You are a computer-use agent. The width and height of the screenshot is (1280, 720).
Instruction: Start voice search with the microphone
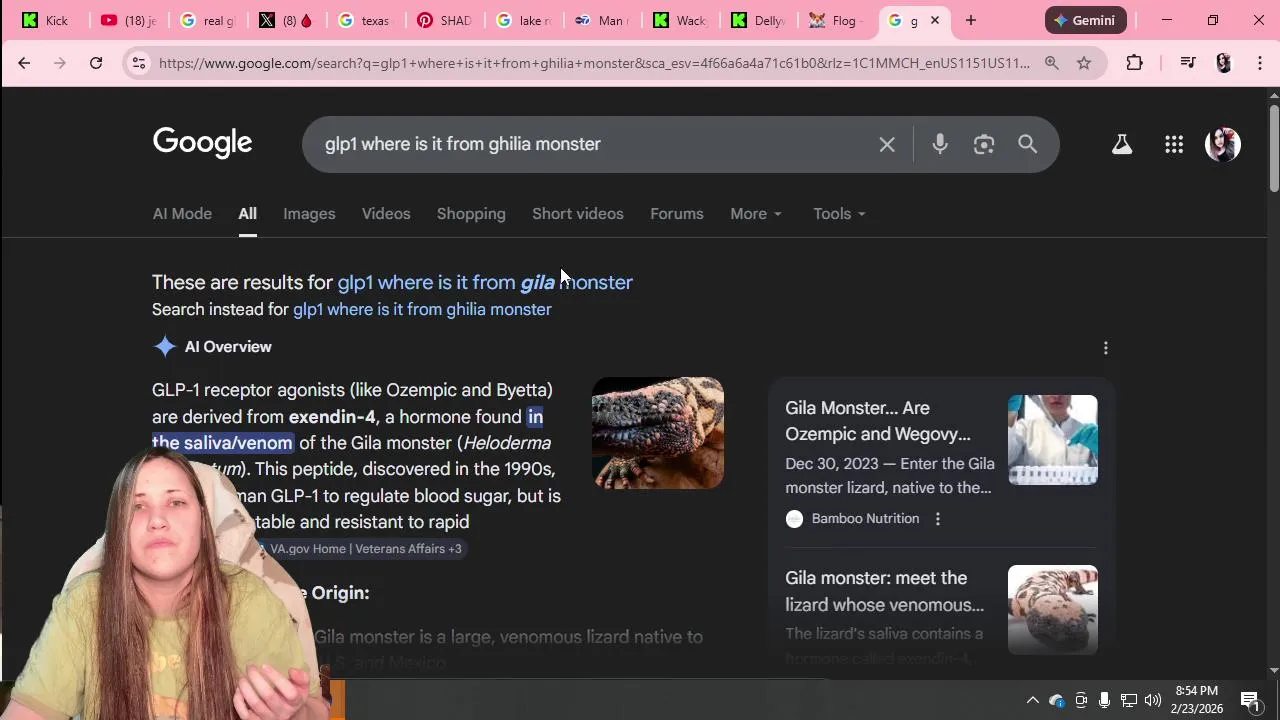pyautogui.click(x=940, y=144)
